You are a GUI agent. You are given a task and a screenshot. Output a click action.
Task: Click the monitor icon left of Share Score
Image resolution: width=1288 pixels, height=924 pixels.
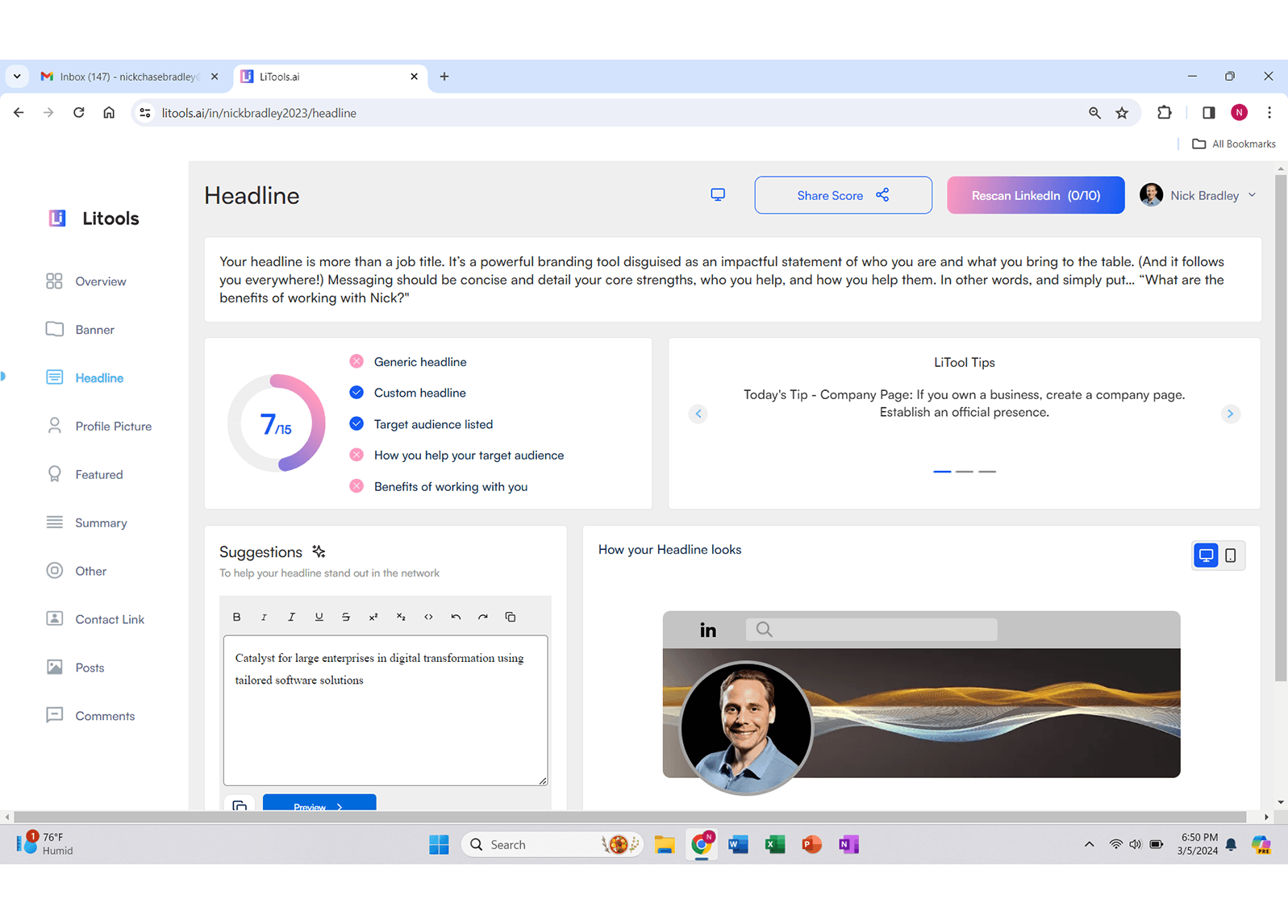(x=718, y=195)
